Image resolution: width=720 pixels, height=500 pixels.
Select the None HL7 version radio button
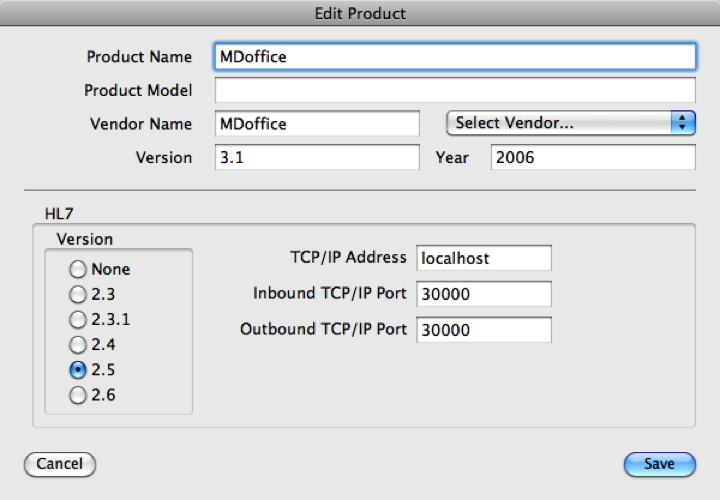[x=77, y=269]
